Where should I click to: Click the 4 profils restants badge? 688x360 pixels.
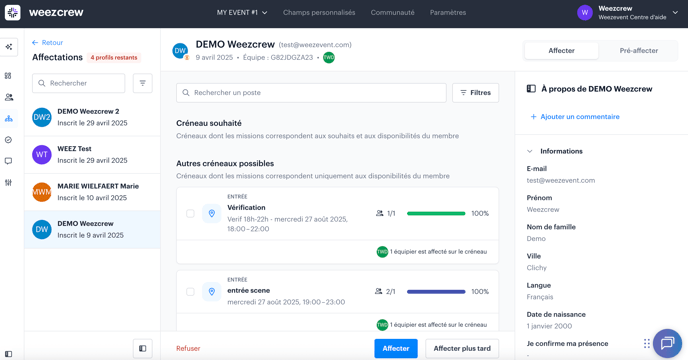(x=114, y=58)
